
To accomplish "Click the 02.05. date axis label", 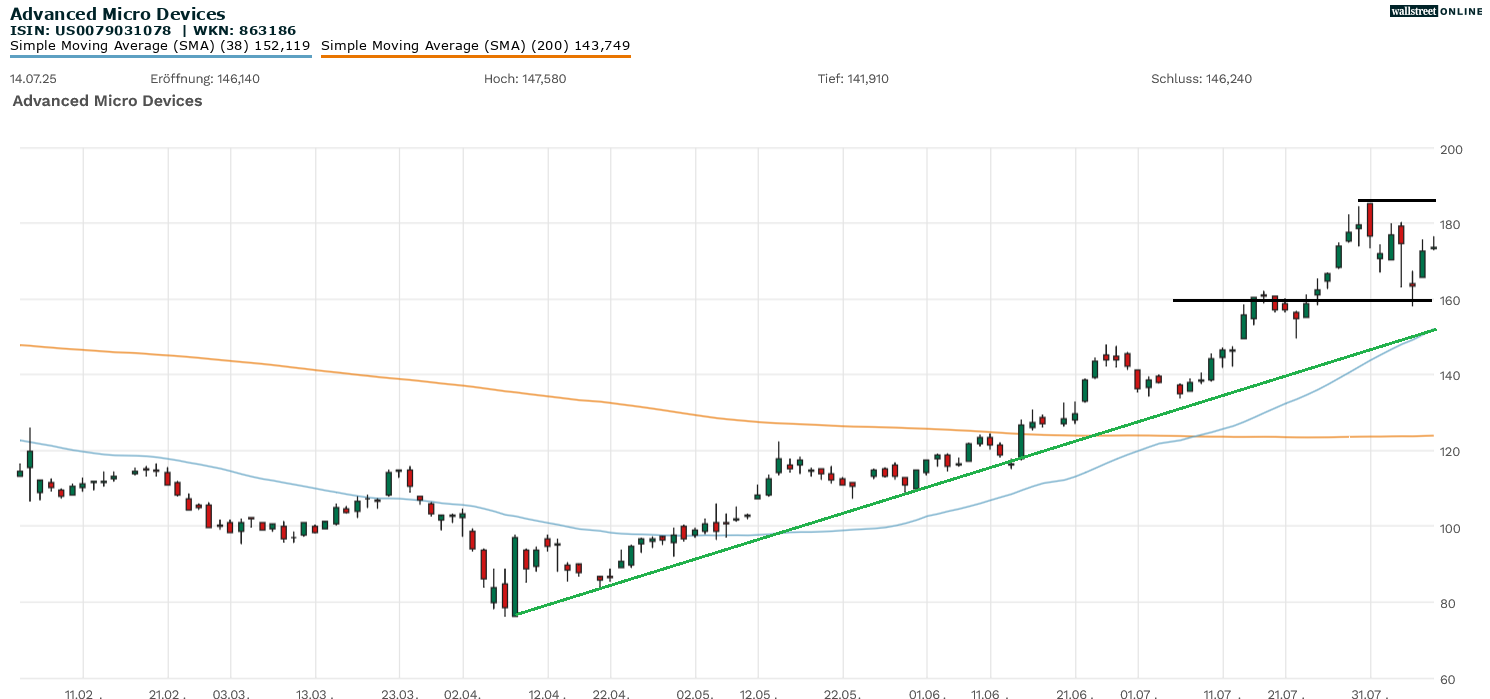I will [x=694, y=693].
